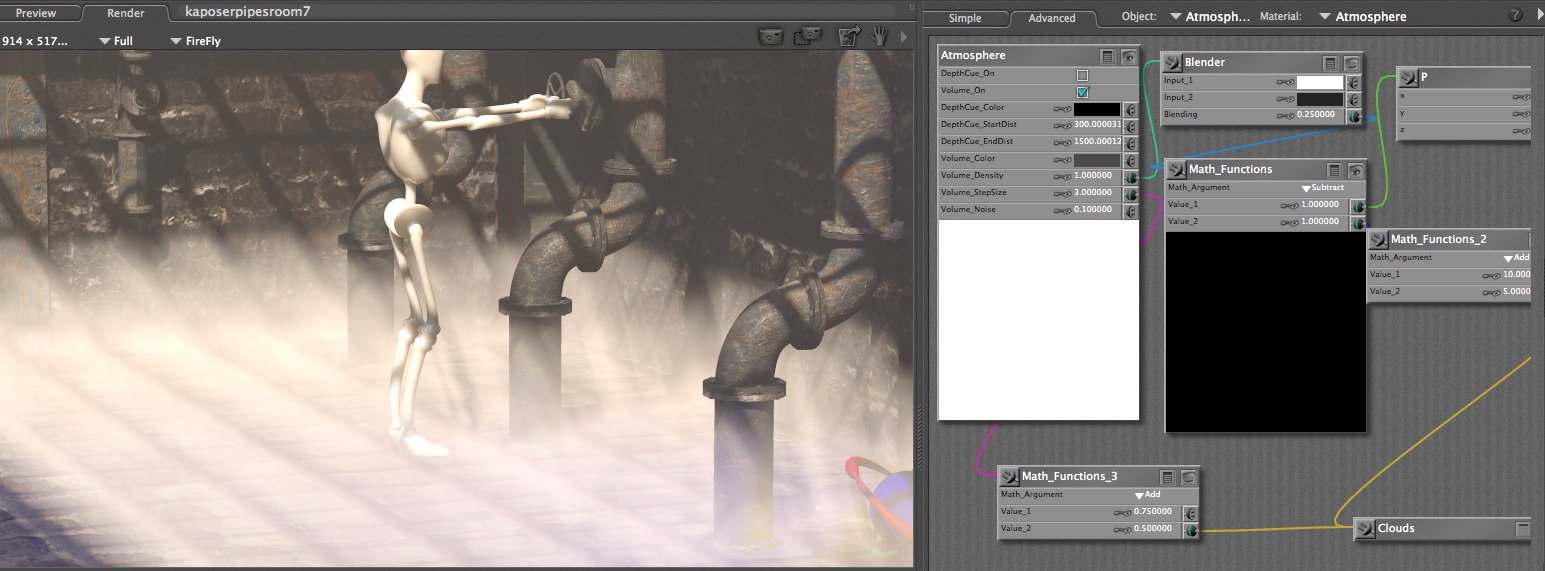The image size is (1545, 571).
Task: Open the Full render size dropdown
Action: (x=116, y=41)
